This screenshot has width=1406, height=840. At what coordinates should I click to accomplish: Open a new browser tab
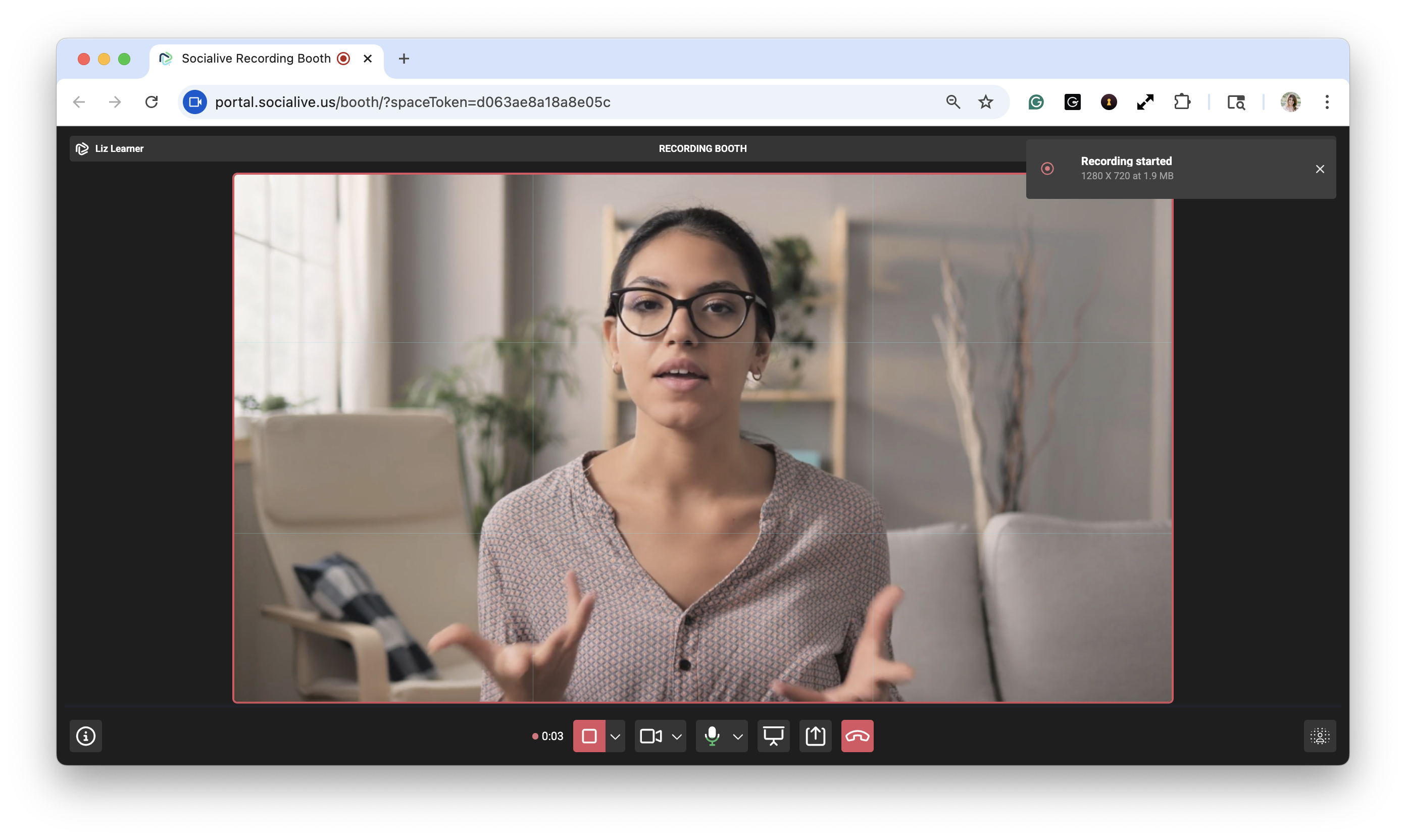404,58
